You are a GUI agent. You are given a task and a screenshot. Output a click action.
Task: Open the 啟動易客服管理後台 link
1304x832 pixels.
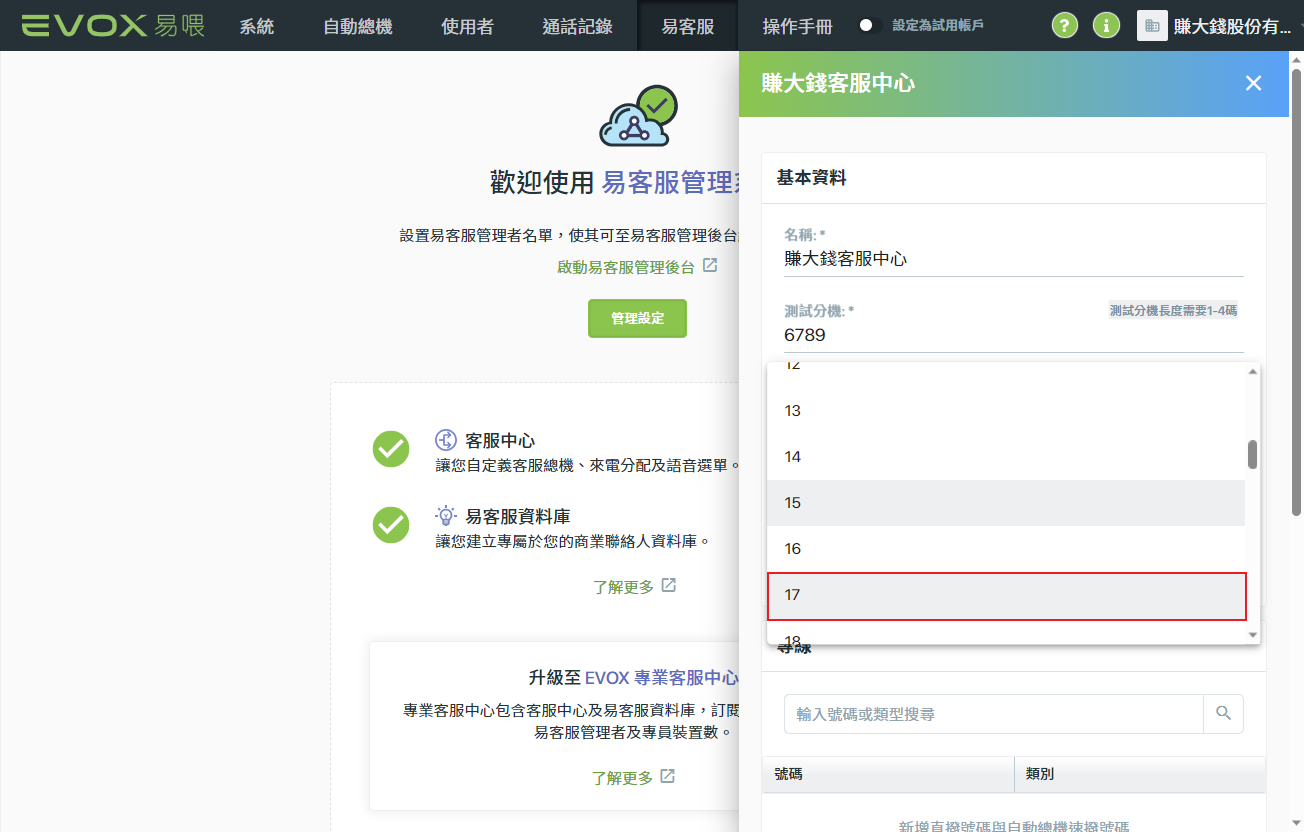point(626,267)
